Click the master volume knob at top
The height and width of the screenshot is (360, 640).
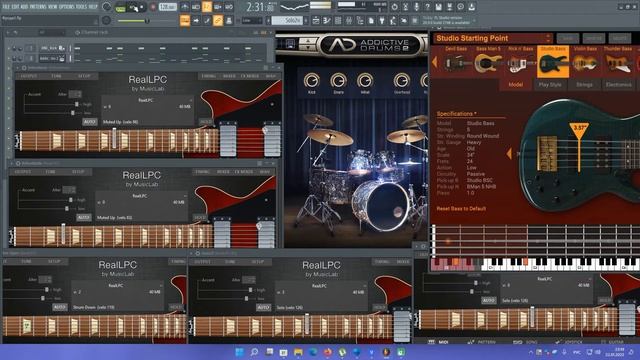(107, 7)
